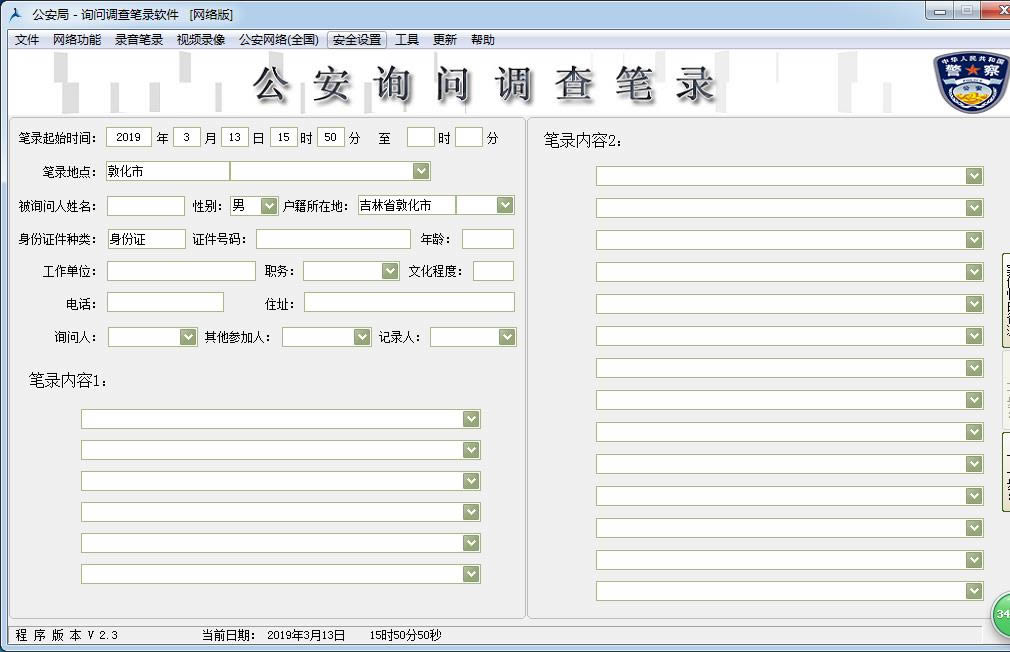The width and height of the screenshot is (1010, 652).
Task: Expand first 笔录内容1 row dropdown
Action: tap(471, 419)
